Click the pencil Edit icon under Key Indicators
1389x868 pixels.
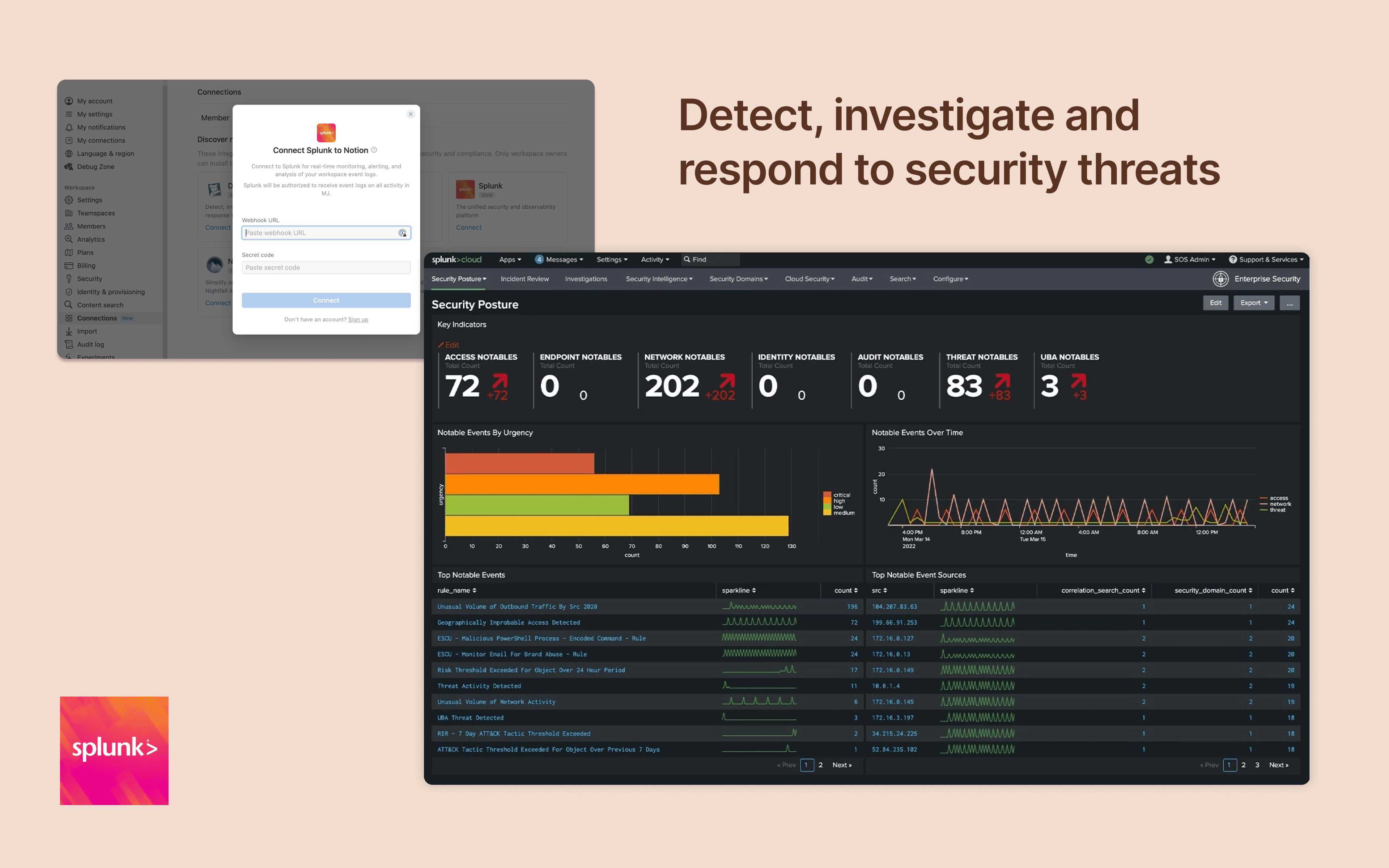point(441,345)
